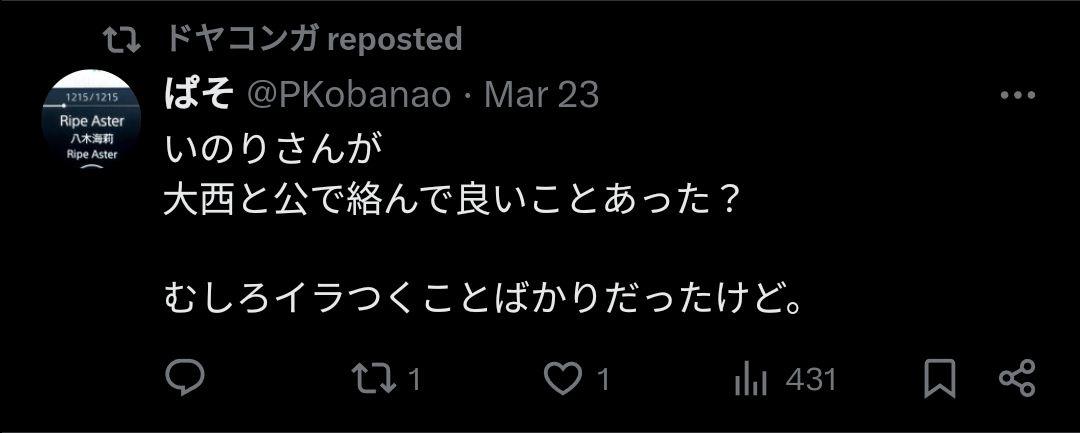Click the 431 views count
1080x433 pixels.
point(810,380)
